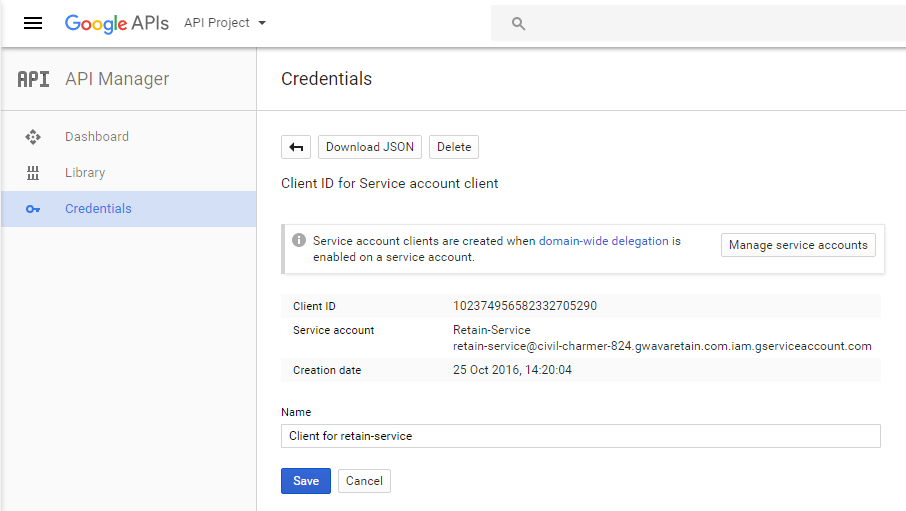Click the search magnifier icon
Image resolution: width=906 pixels, height=511 pixels.
518,23
